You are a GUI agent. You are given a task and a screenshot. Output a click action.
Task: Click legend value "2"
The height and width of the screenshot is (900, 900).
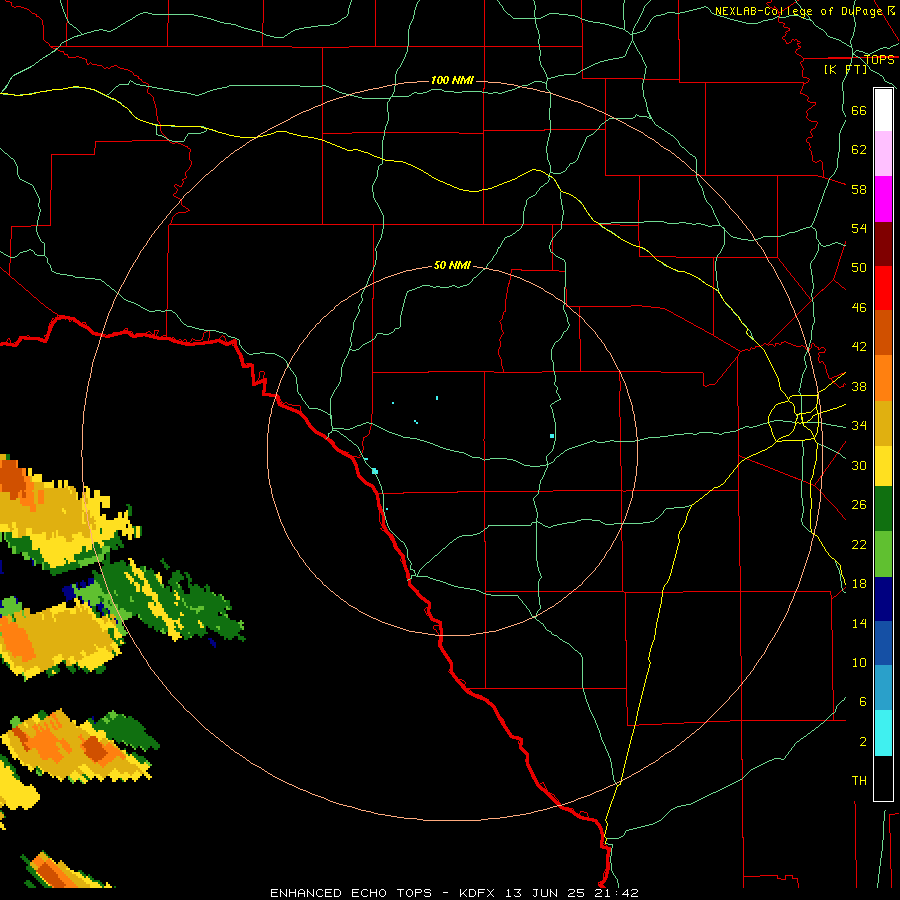point(863,742)
